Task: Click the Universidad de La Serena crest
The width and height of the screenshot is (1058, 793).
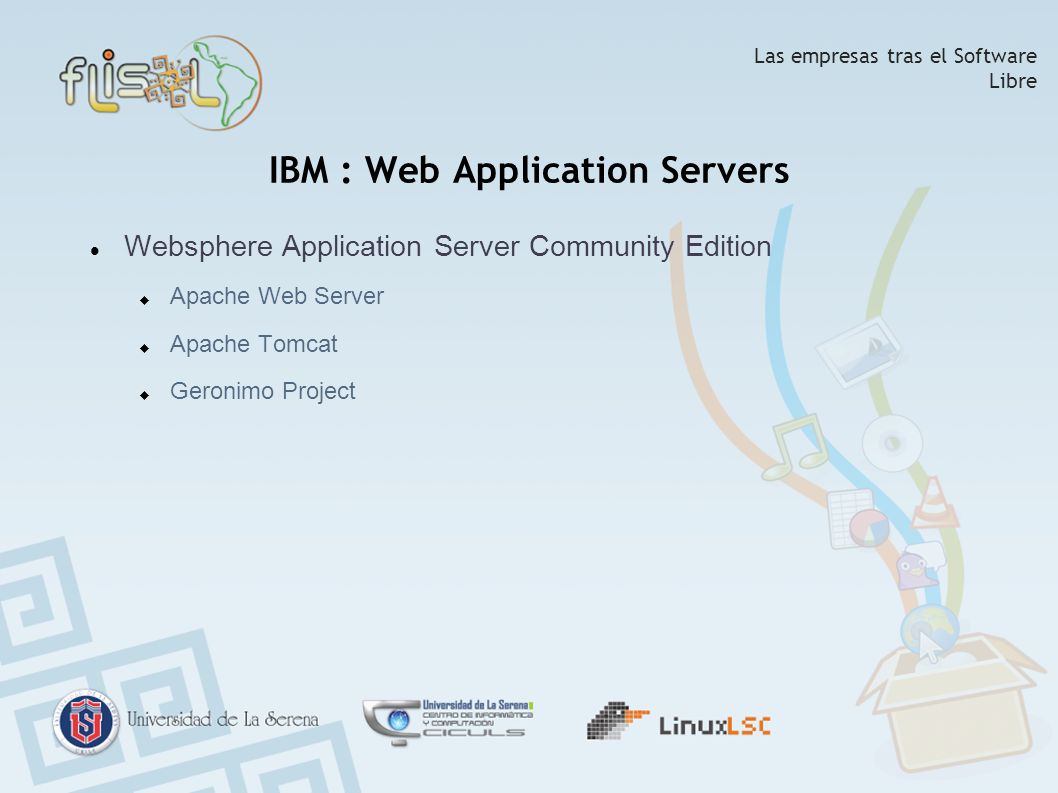Action: [86, 721]
